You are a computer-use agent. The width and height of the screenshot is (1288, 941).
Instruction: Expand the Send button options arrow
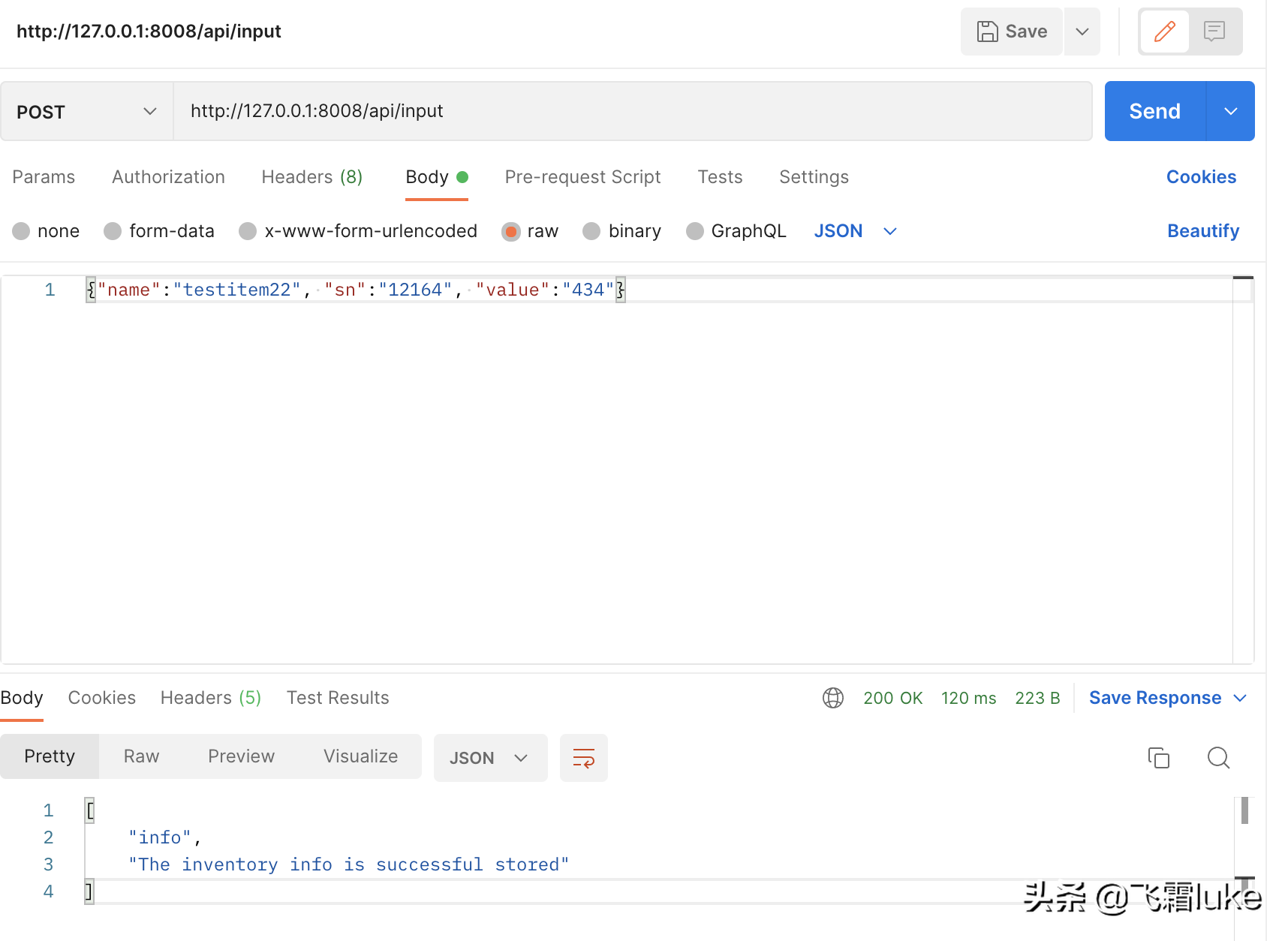pos(1231,111)
